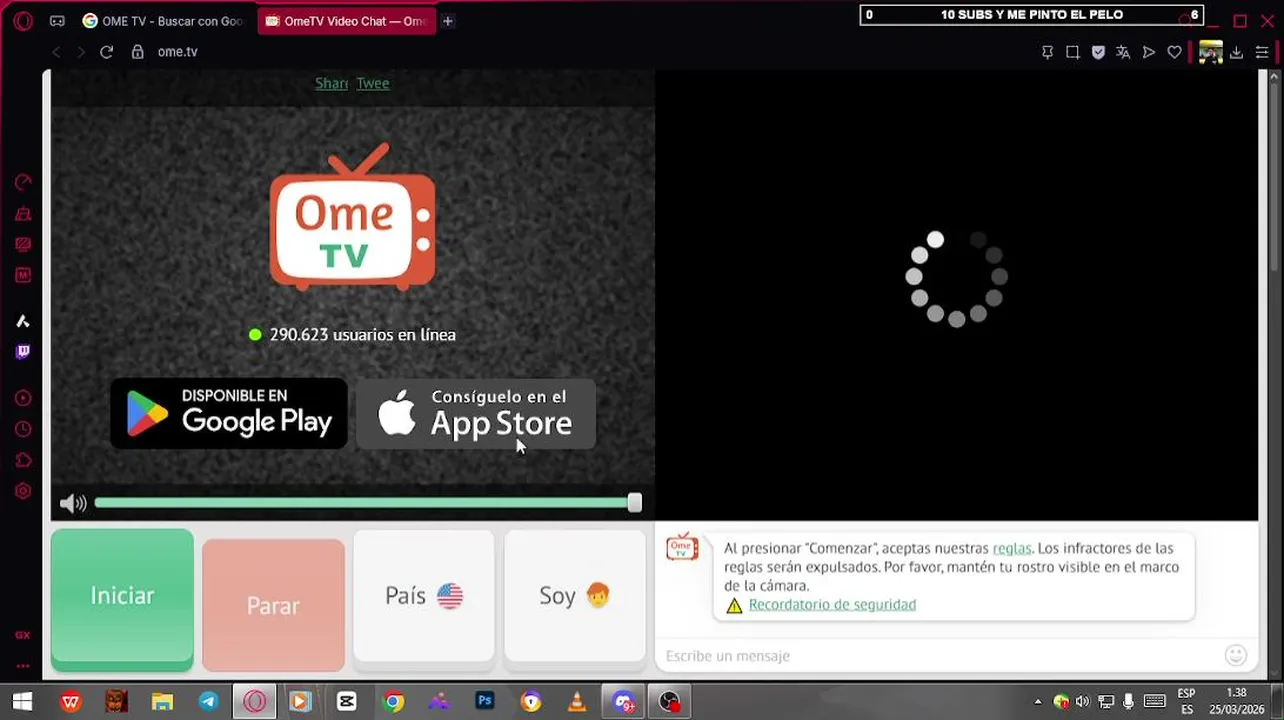Open the translate page icon

tap(1123, 52)
